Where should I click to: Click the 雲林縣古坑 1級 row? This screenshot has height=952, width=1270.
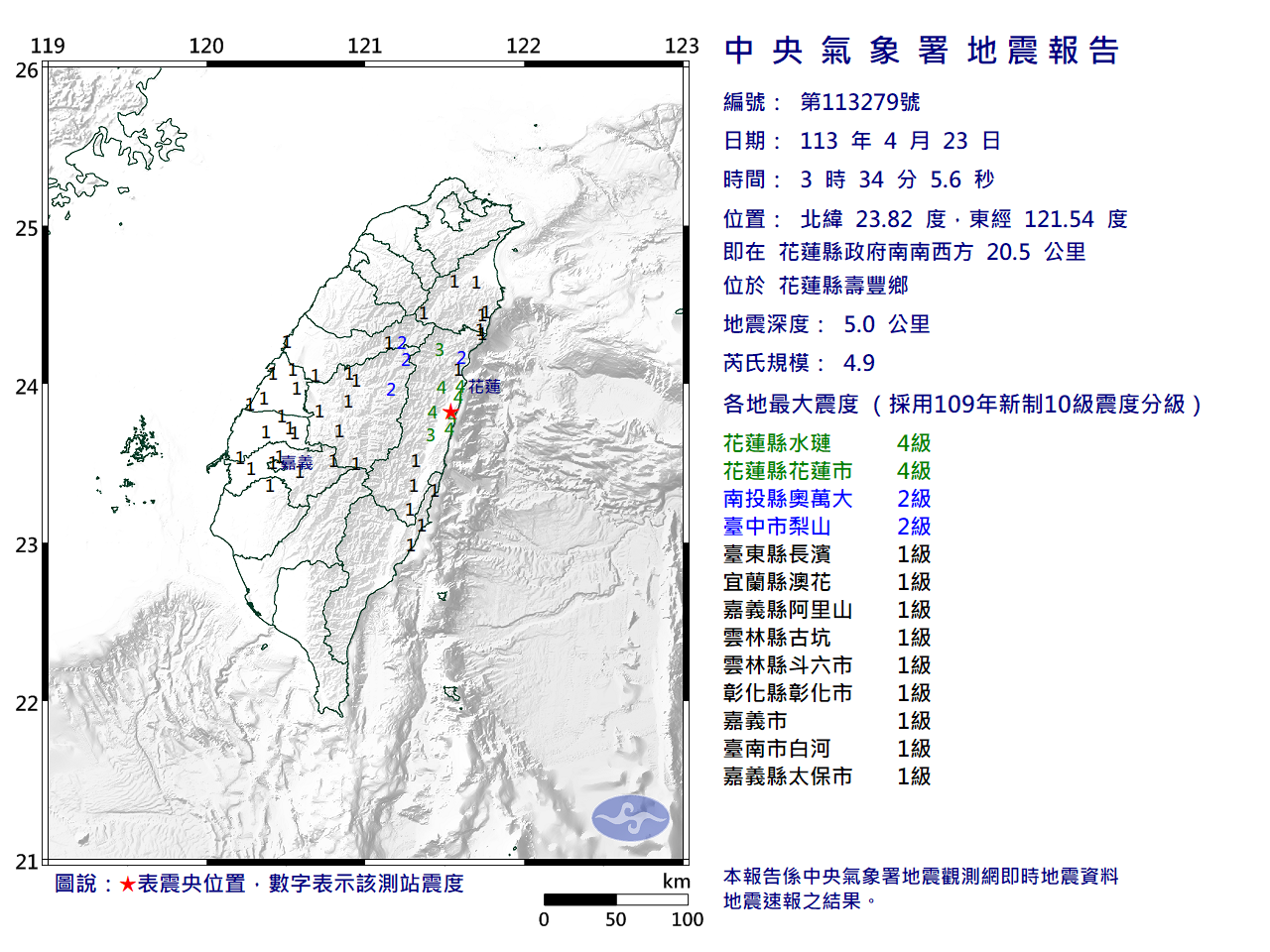point(827,638)
